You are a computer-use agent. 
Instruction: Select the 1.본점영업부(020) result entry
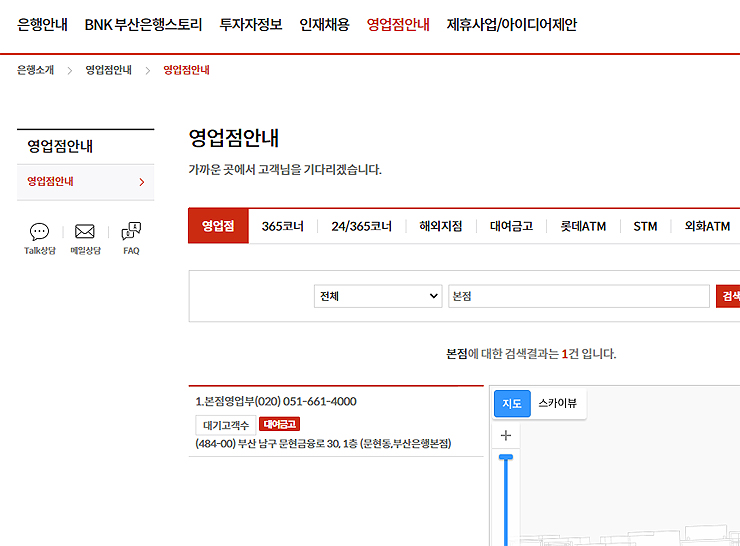click(276, 402)
